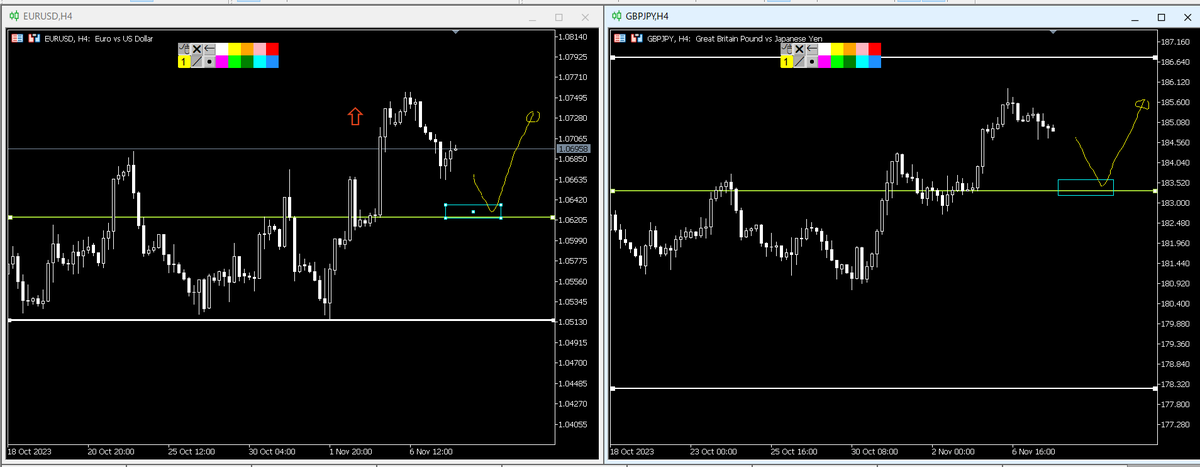Close the GBPJPY,H4 chart window
The width and height of the screenshot is (1200, 467).
1187,17
